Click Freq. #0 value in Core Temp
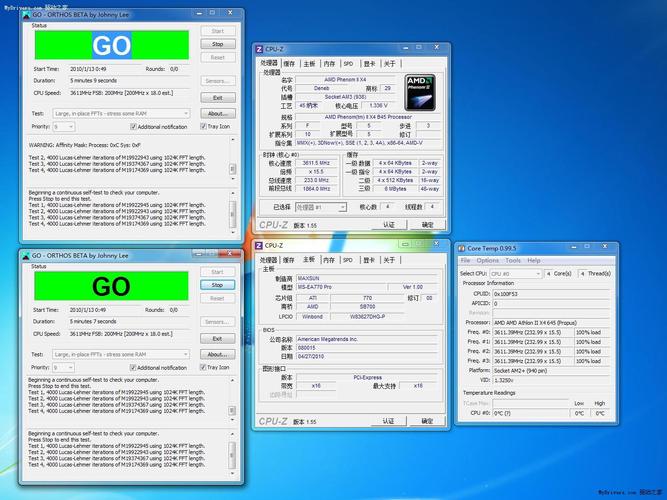Screen dimensions: 667x500 532,332
